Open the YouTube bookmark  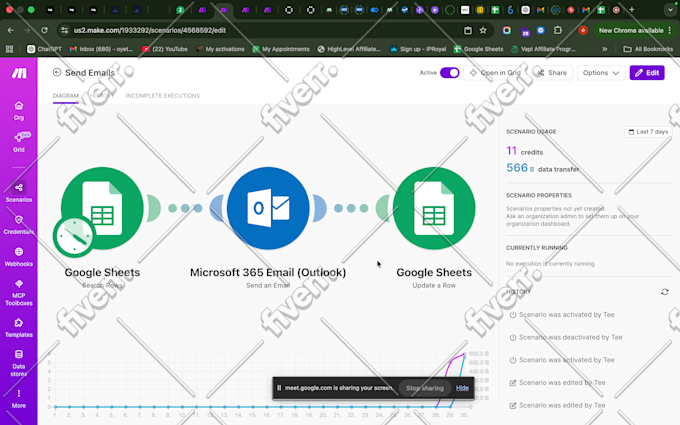coord(165,49)
